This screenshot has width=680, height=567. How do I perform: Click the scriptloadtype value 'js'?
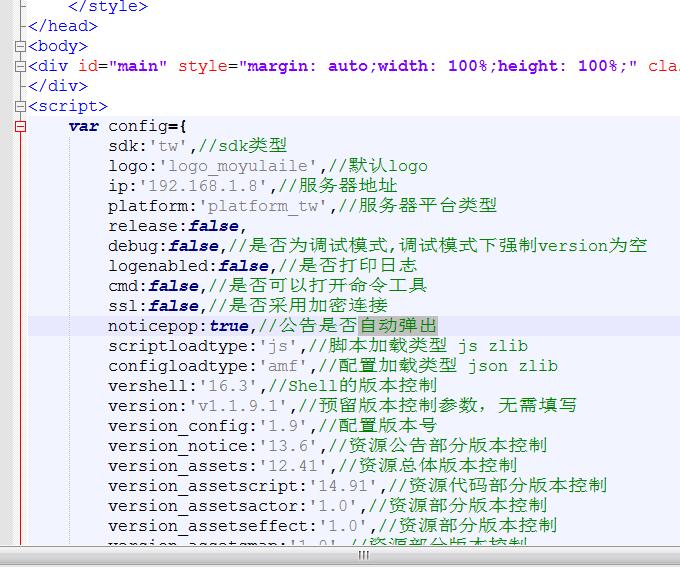coord(278,346)
